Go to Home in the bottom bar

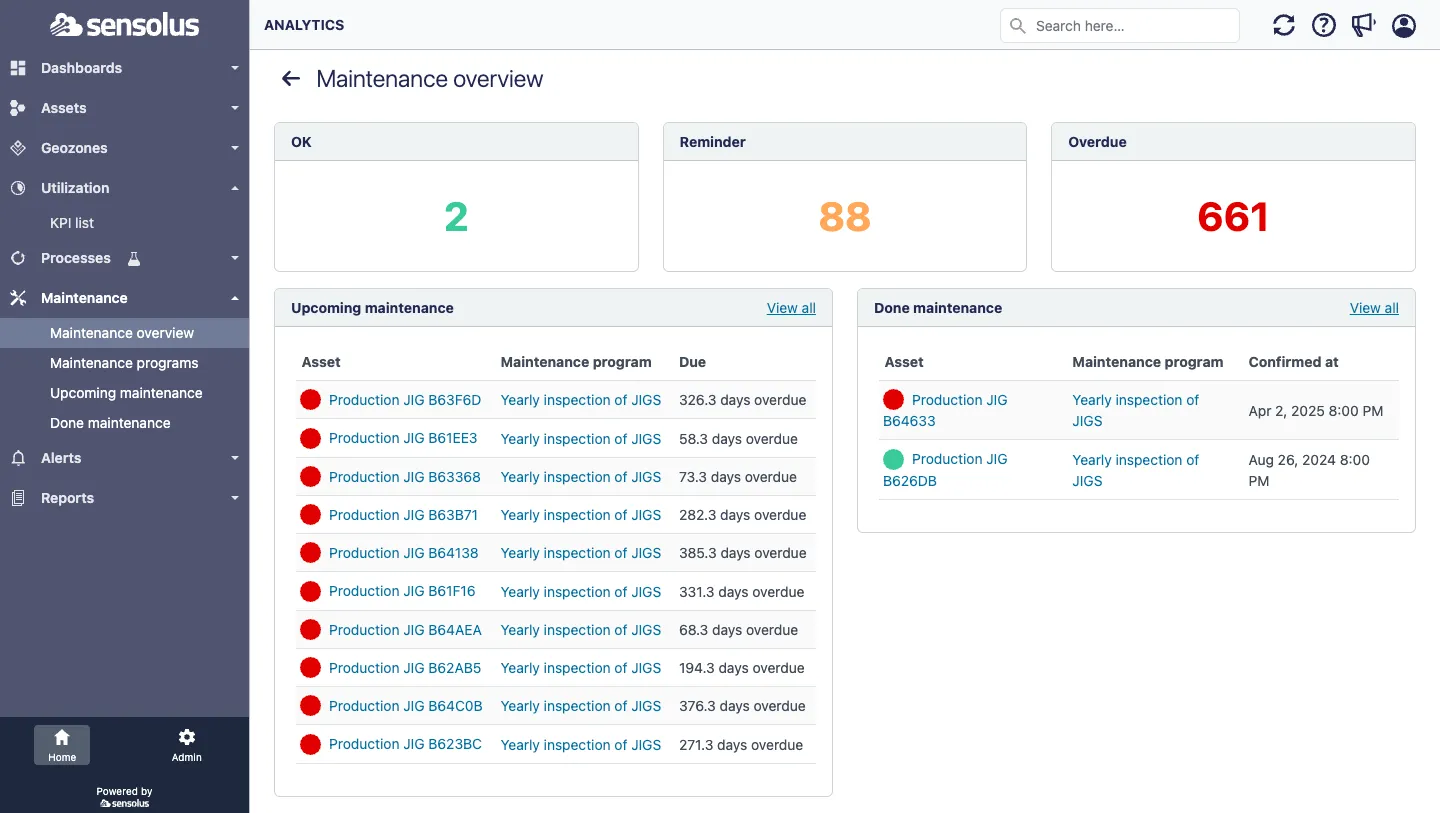tap(62, 745)
